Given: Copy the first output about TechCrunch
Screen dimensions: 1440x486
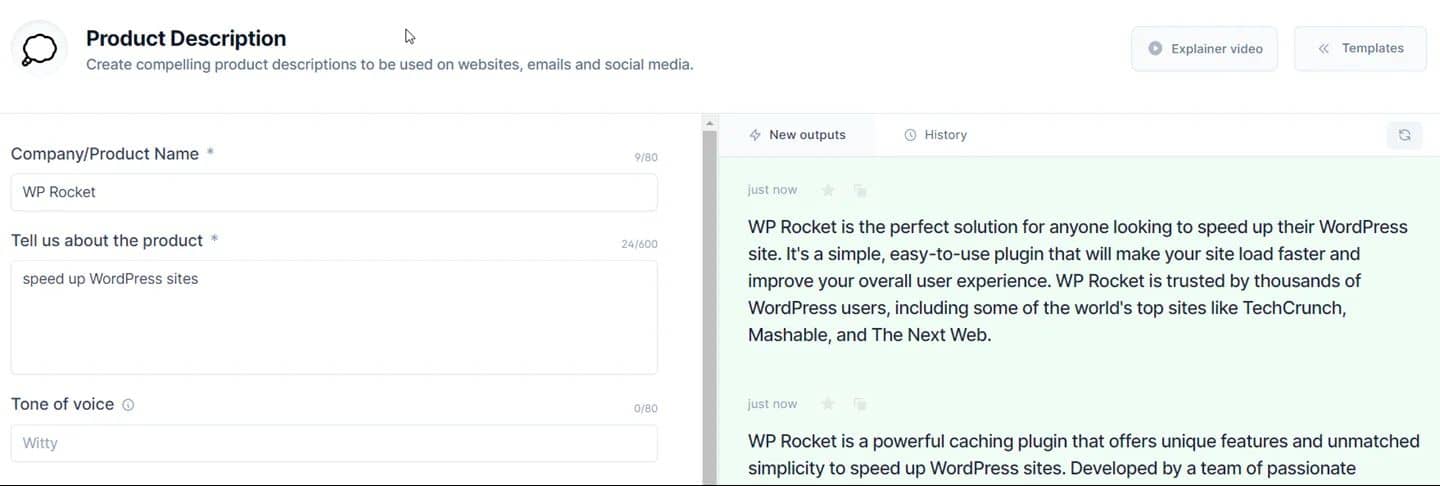Looking at the screenshot, I should [860, 190].
